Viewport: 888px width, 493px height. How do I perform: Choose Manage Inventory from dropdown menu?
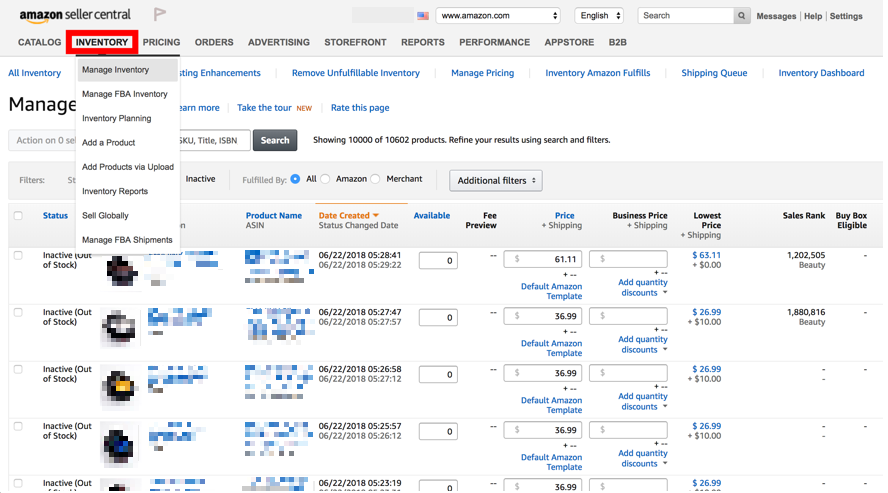click(127, 70)
